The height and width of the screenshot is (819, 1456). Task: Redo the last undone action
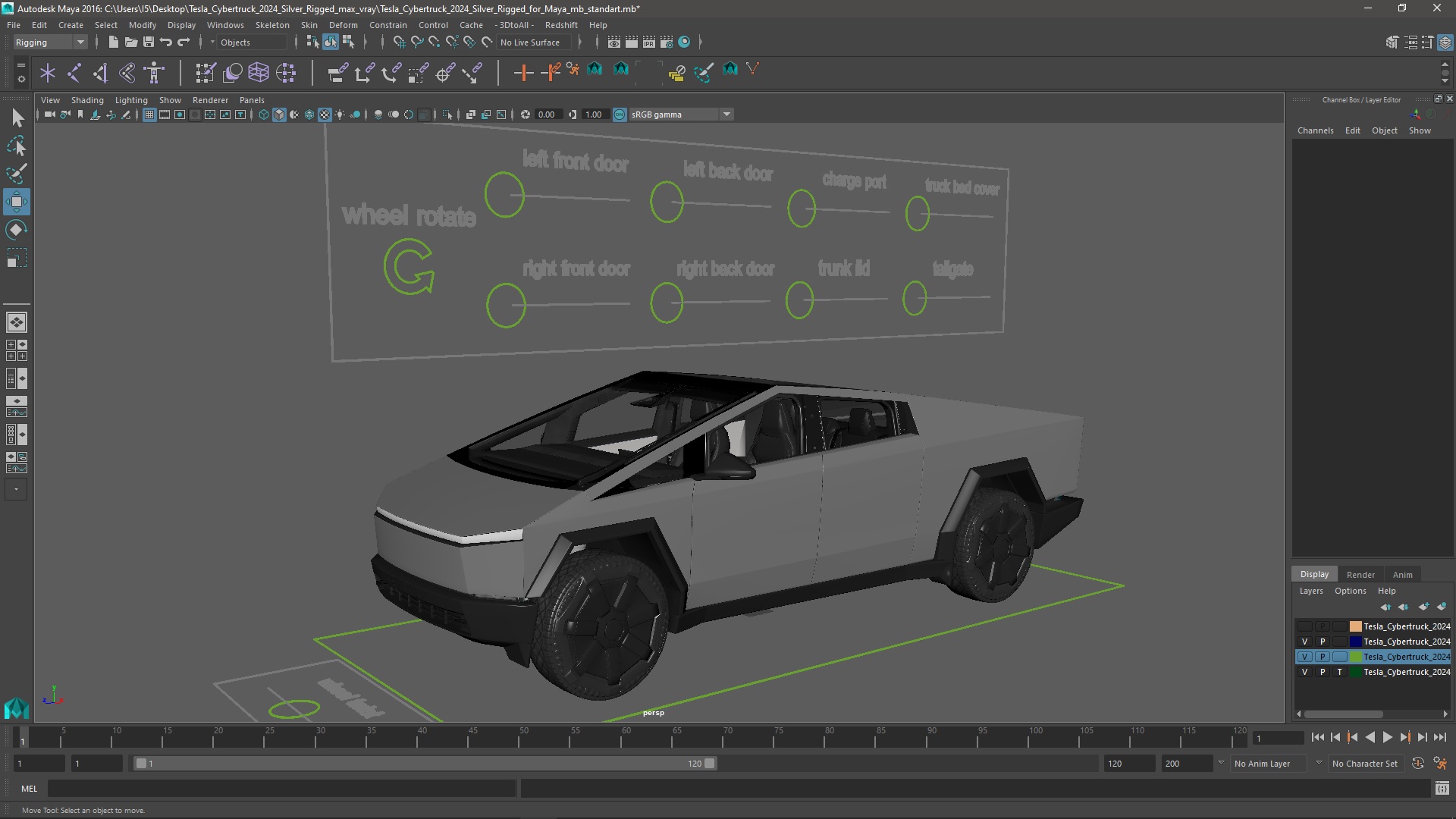184,42
